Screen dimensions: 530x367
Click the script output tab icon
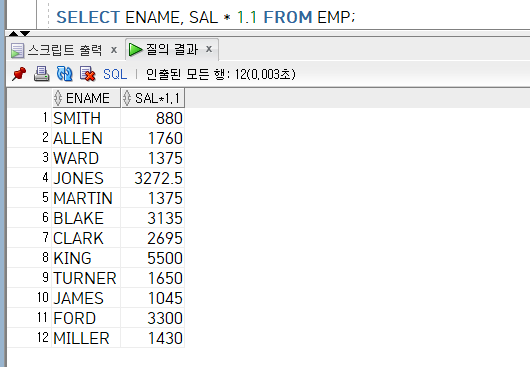(x=17, y=50)
